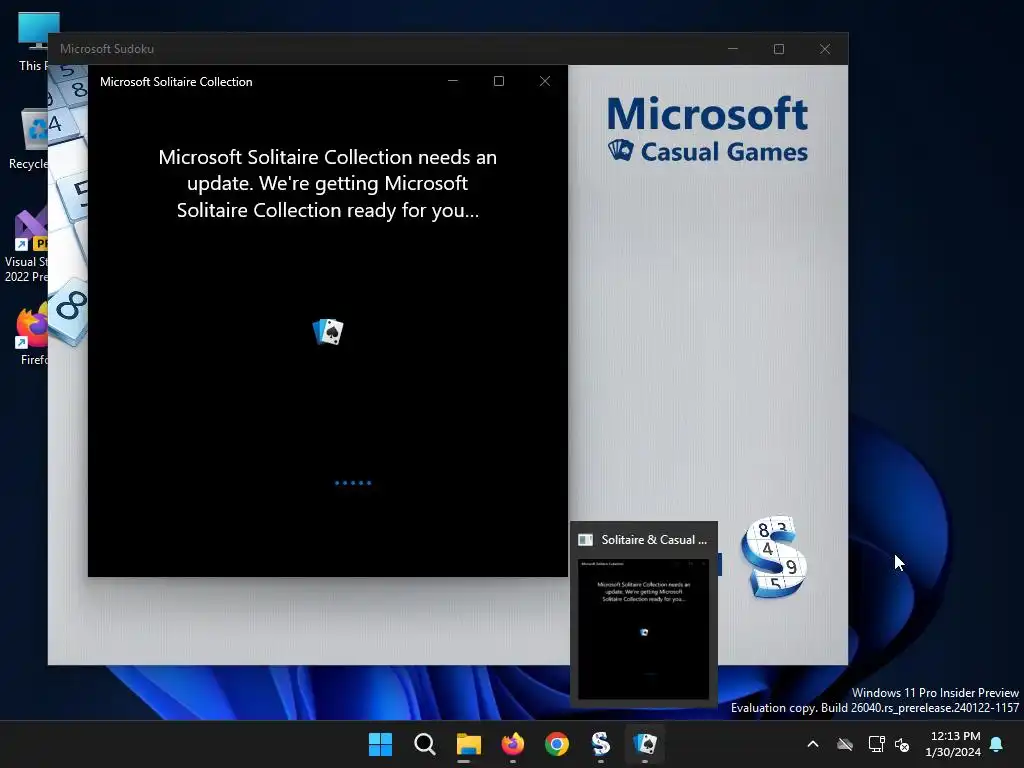
Task: Switch to Microsoft Sudoku taskbar icon
Action: tap(600, 744)
